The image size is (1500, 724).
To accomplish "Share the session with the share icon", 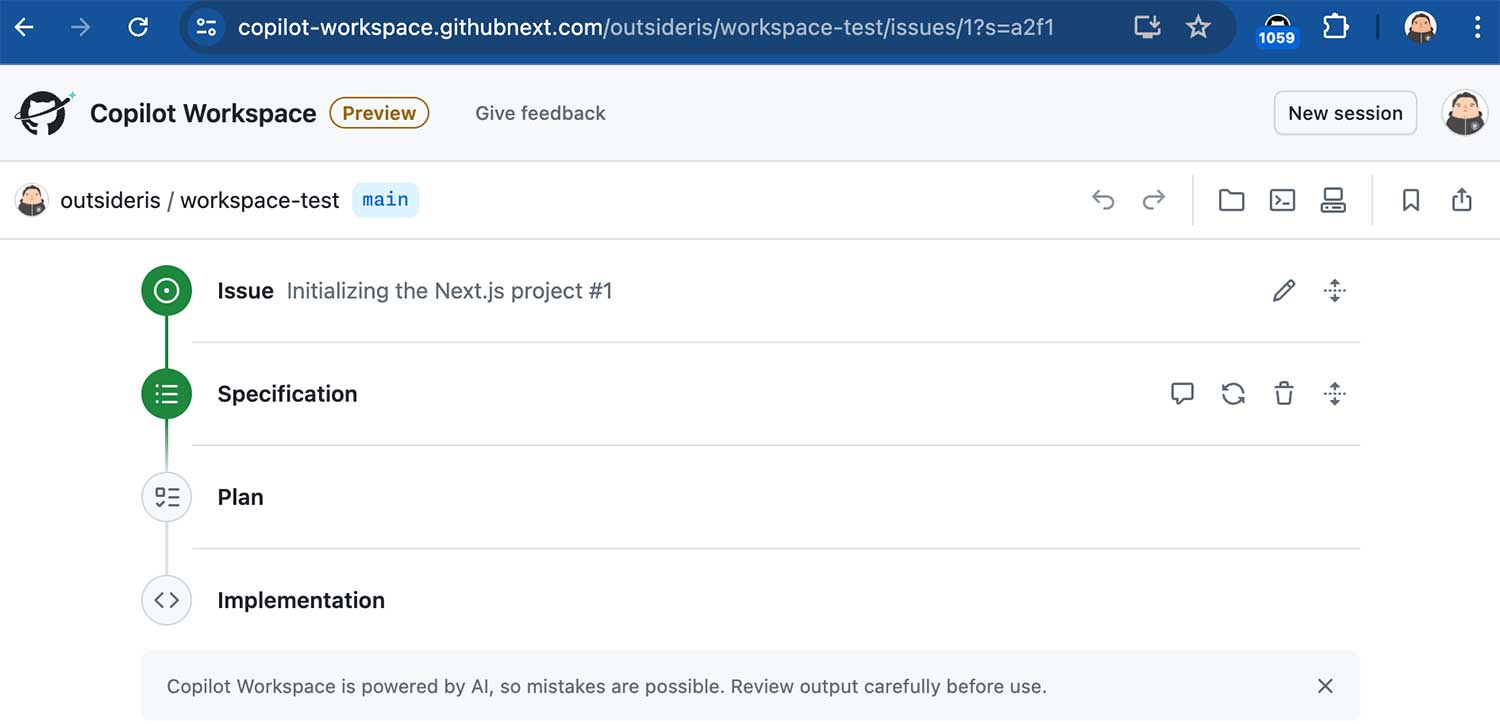I will click(1462, 200).
